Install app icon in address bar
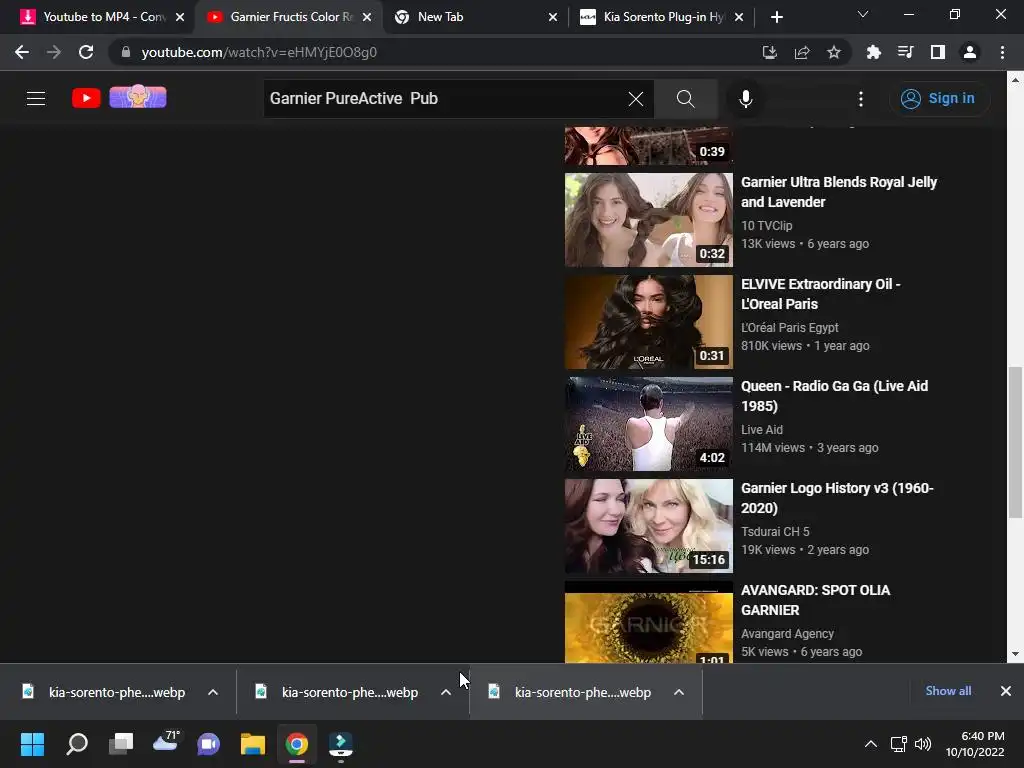 tap(769, 52)
